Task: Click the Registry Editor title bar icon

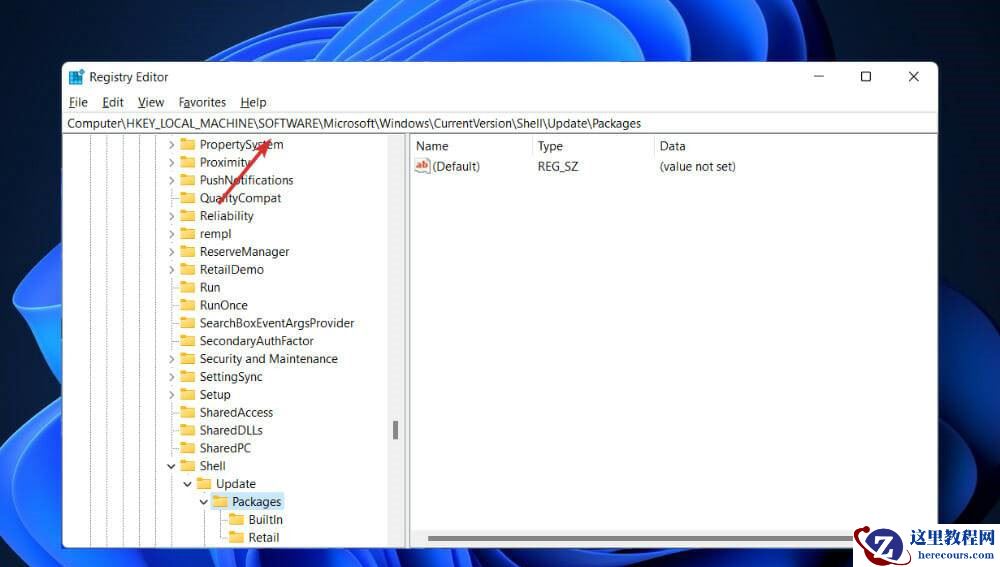Action: 77,77
